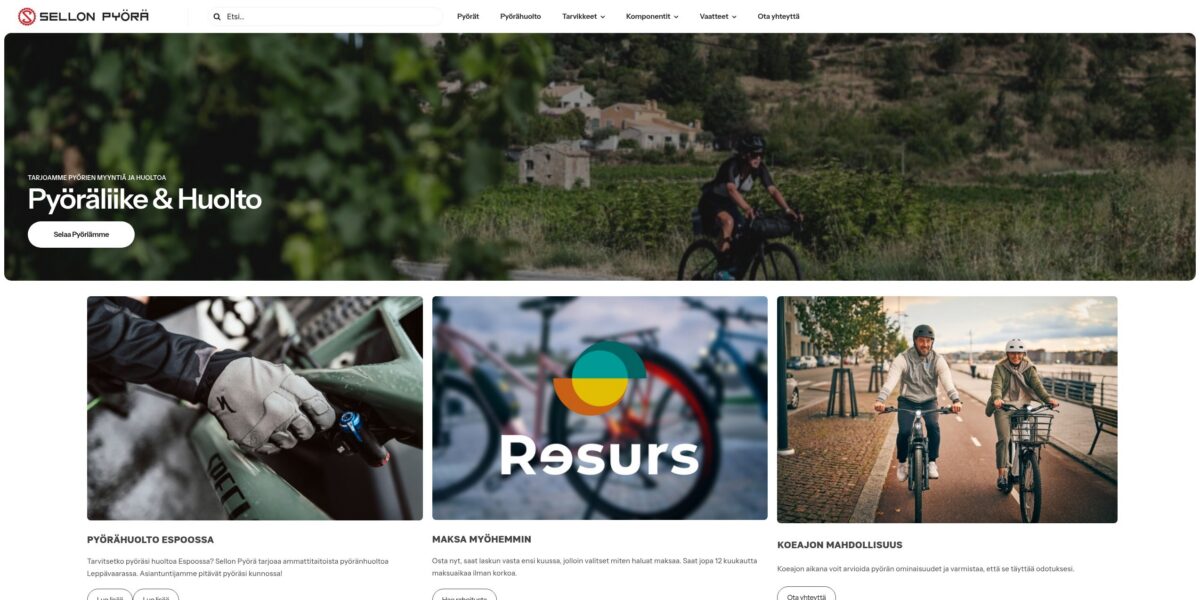Click the magnifier search icon
This screenshot has height=600, width=1200.
(217, 17)
